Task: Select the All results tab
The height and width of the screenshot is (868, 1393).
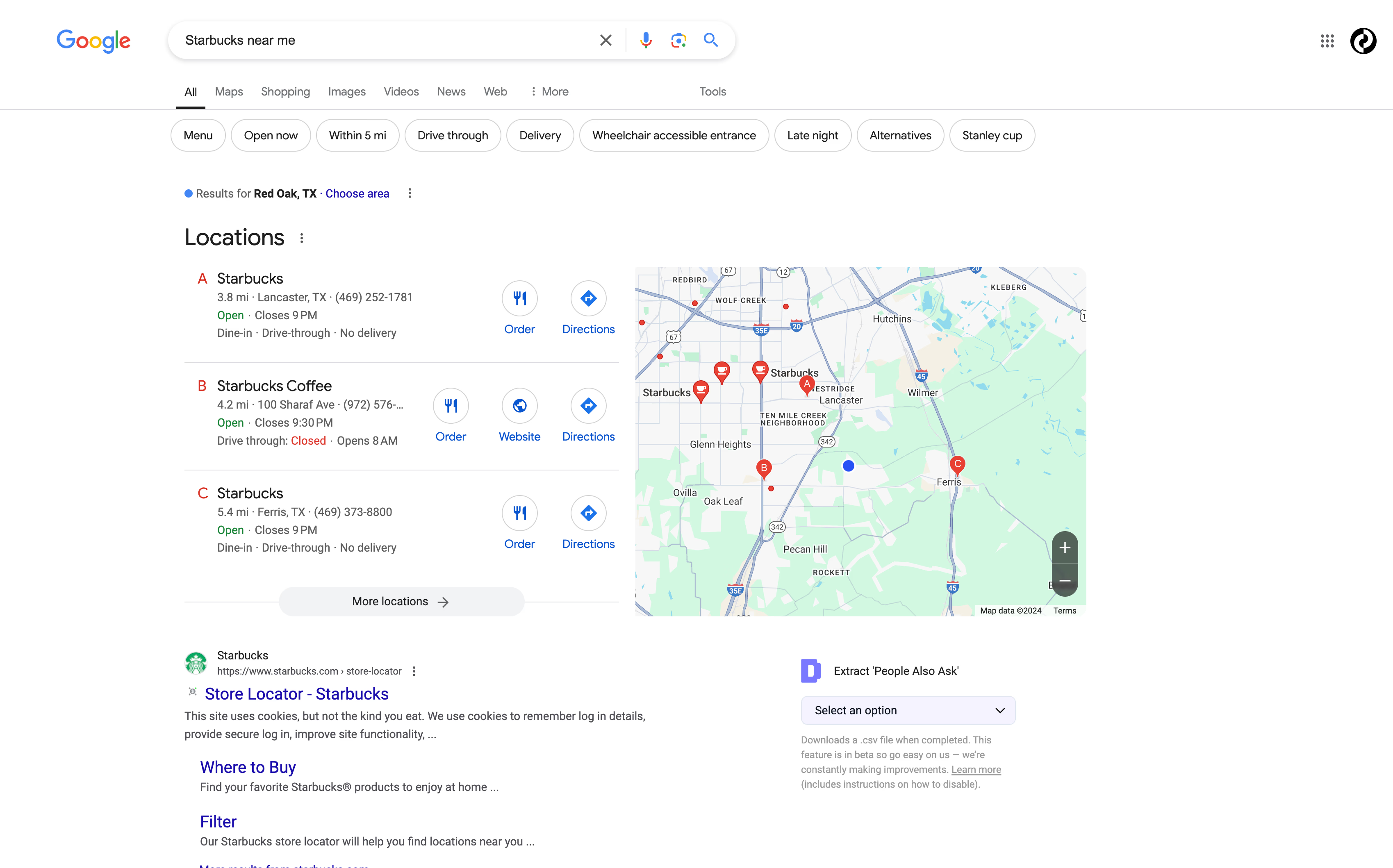Action: [191, 91]
